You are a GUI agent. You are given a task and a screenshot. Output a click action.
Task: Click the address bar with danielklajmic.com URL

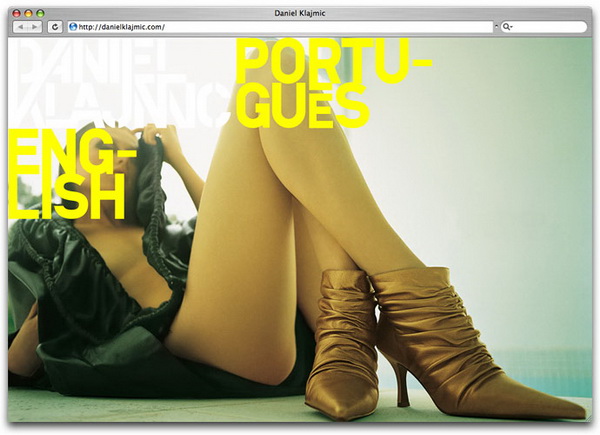(x=280, y=27)
